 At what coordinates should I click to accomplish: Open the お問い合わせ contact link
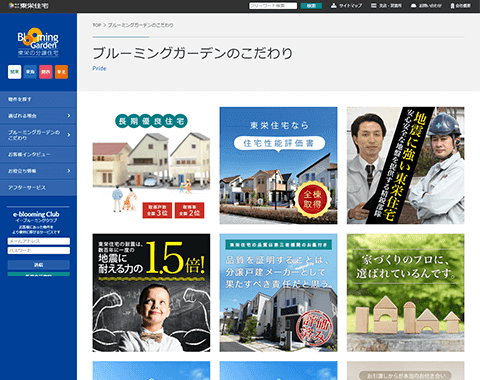coord(427,6)
